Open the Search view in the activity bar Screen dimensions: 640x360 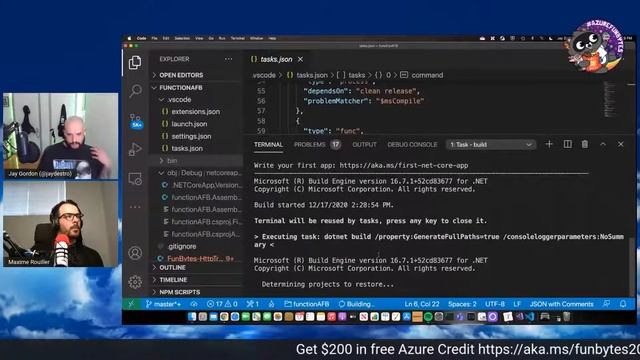click(x=136, y=91)
